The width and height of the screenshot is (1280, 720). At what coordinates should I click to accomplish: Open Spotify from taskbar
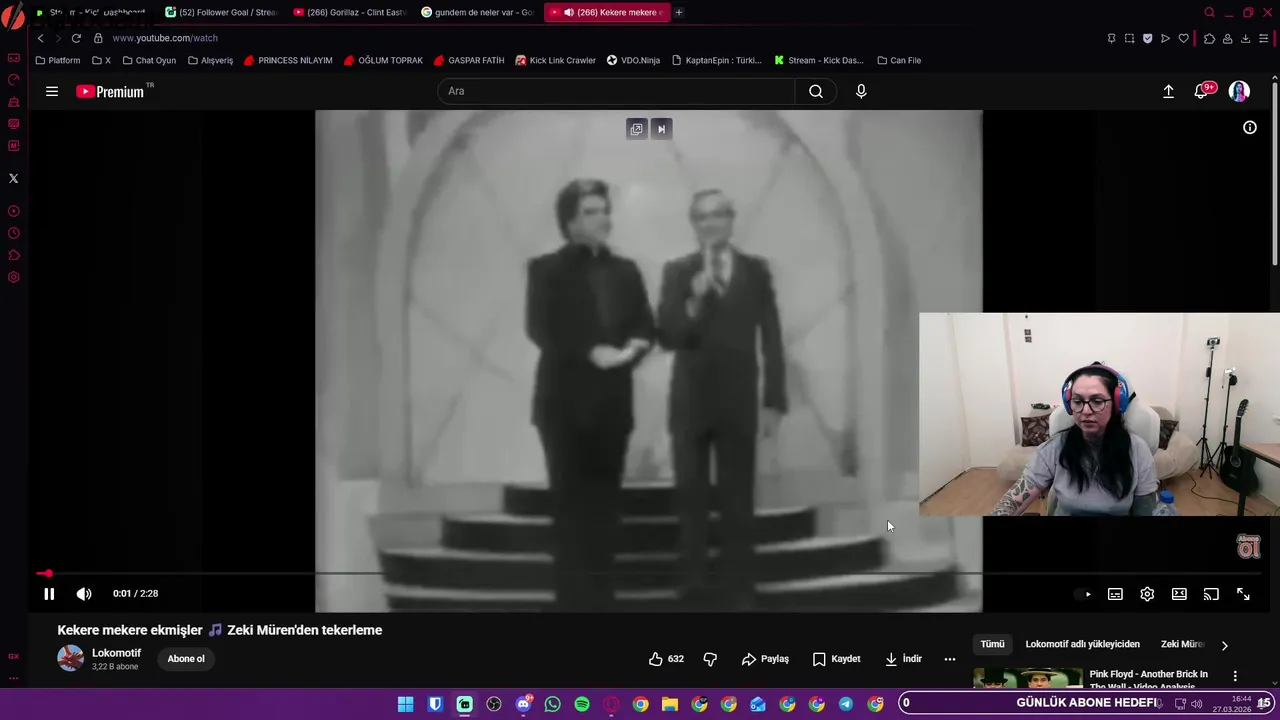point(582,704)
